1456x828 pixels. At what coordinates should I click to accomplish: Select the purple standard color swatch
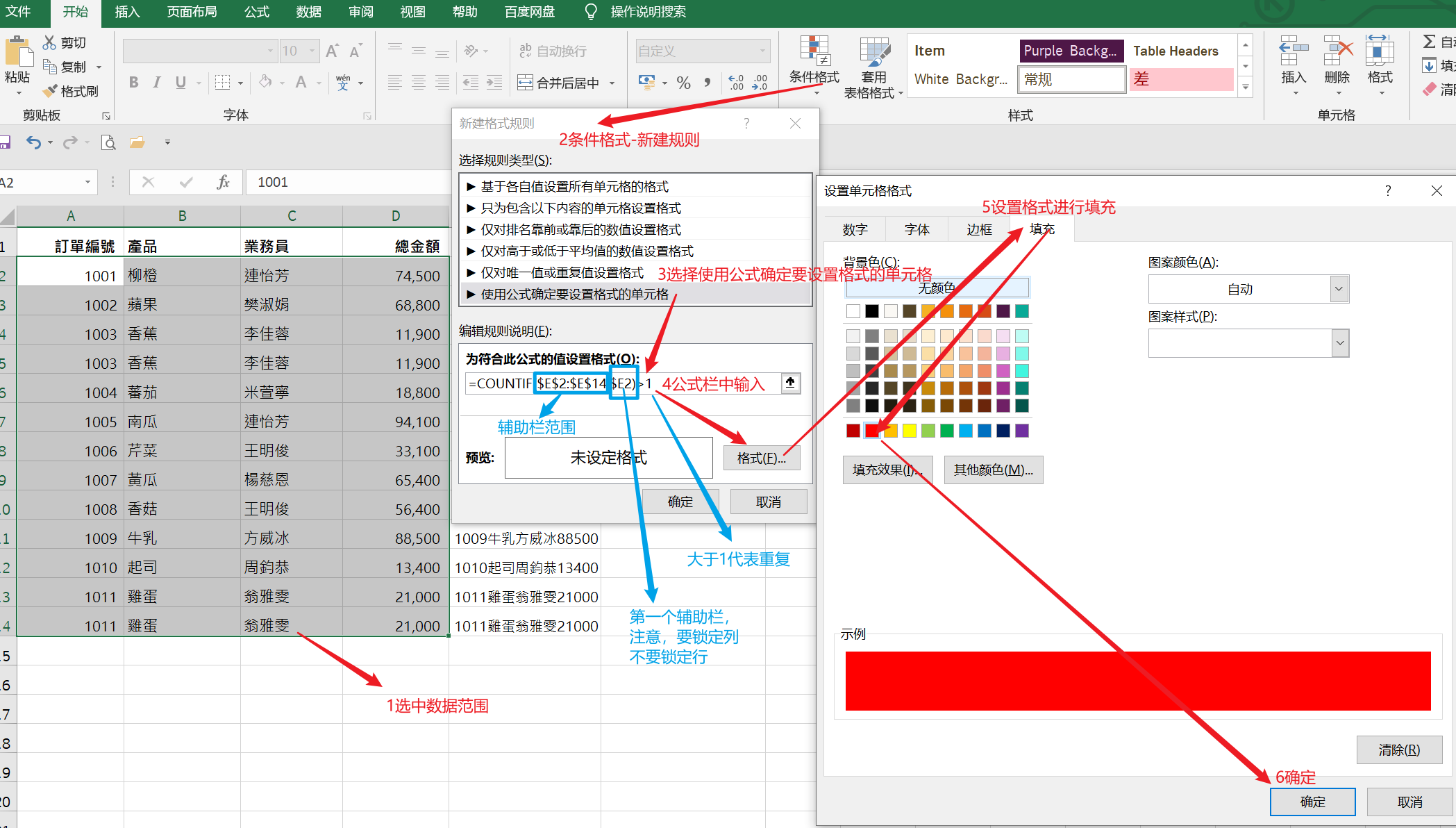(x=1022, y=431)
